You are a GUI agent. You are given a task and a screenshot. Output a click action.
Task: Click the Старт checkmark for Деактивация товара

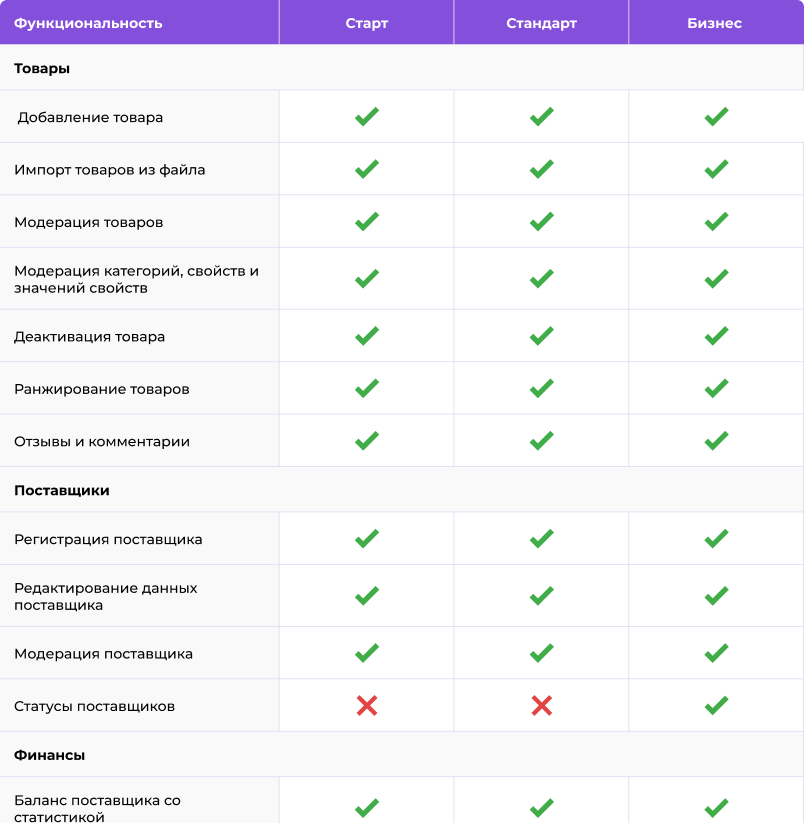[367, 336]
